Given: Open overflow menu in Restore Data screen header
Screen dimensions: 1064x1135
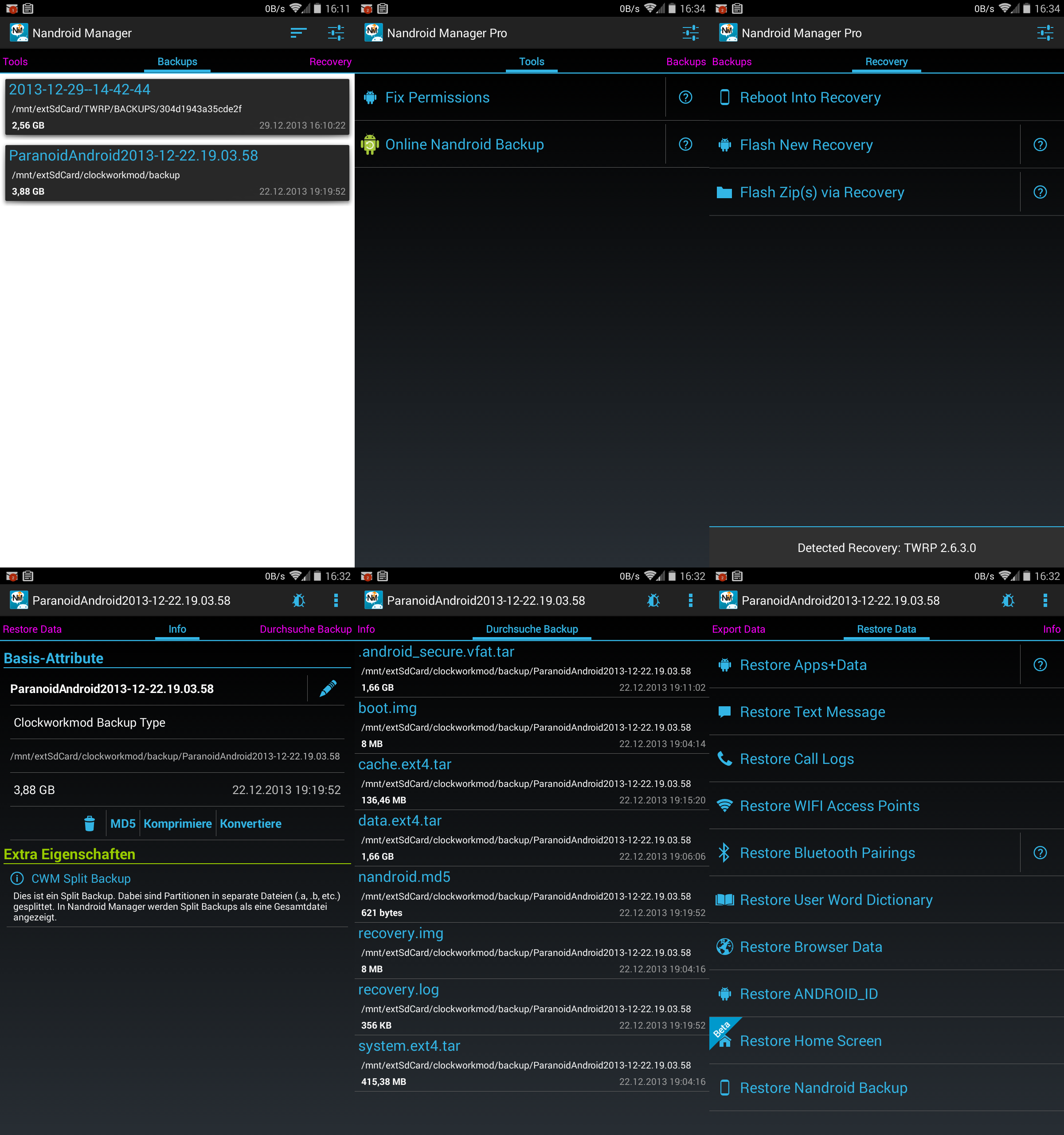Looking at the screenshot, I should point(1044,601).
